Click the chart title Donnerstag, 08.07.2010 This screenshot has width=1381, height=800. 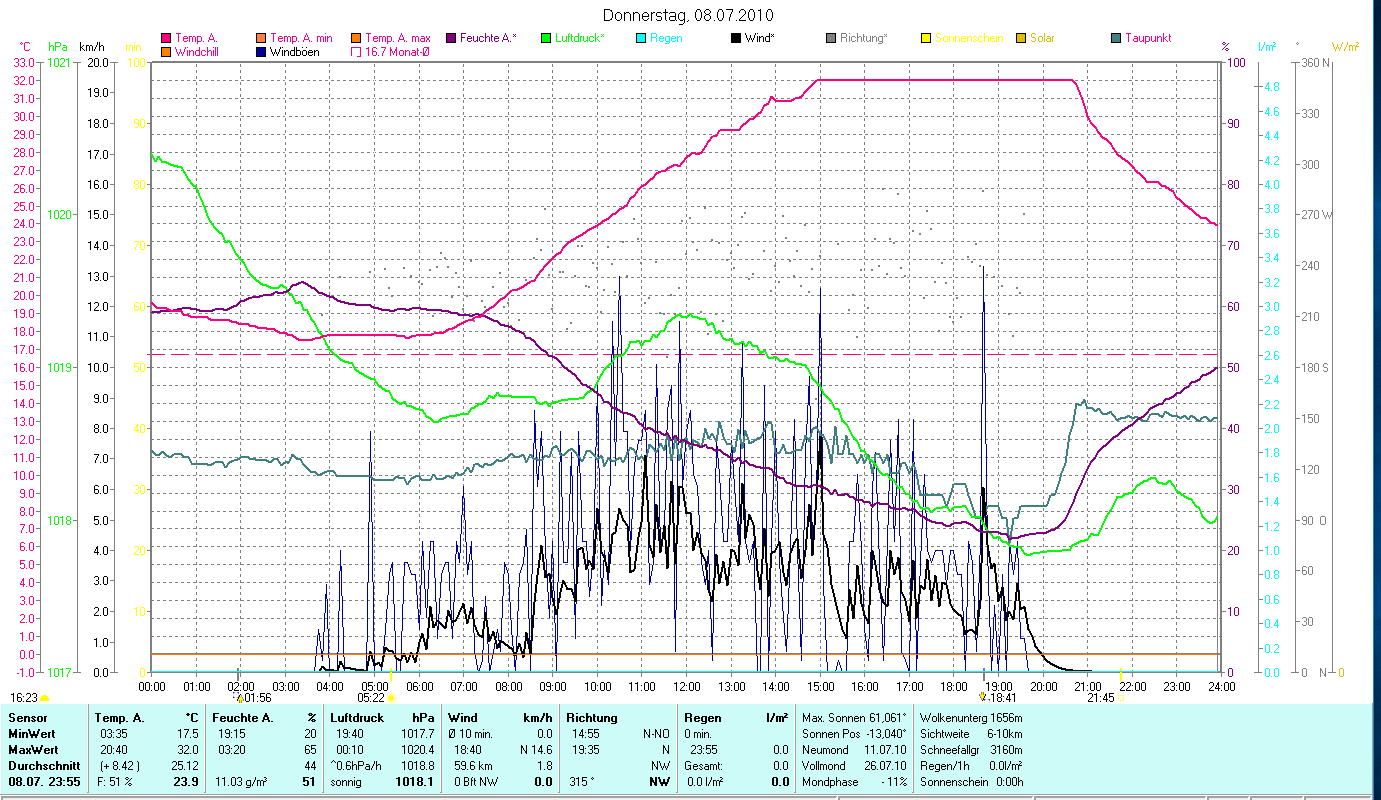coord(689,15)
